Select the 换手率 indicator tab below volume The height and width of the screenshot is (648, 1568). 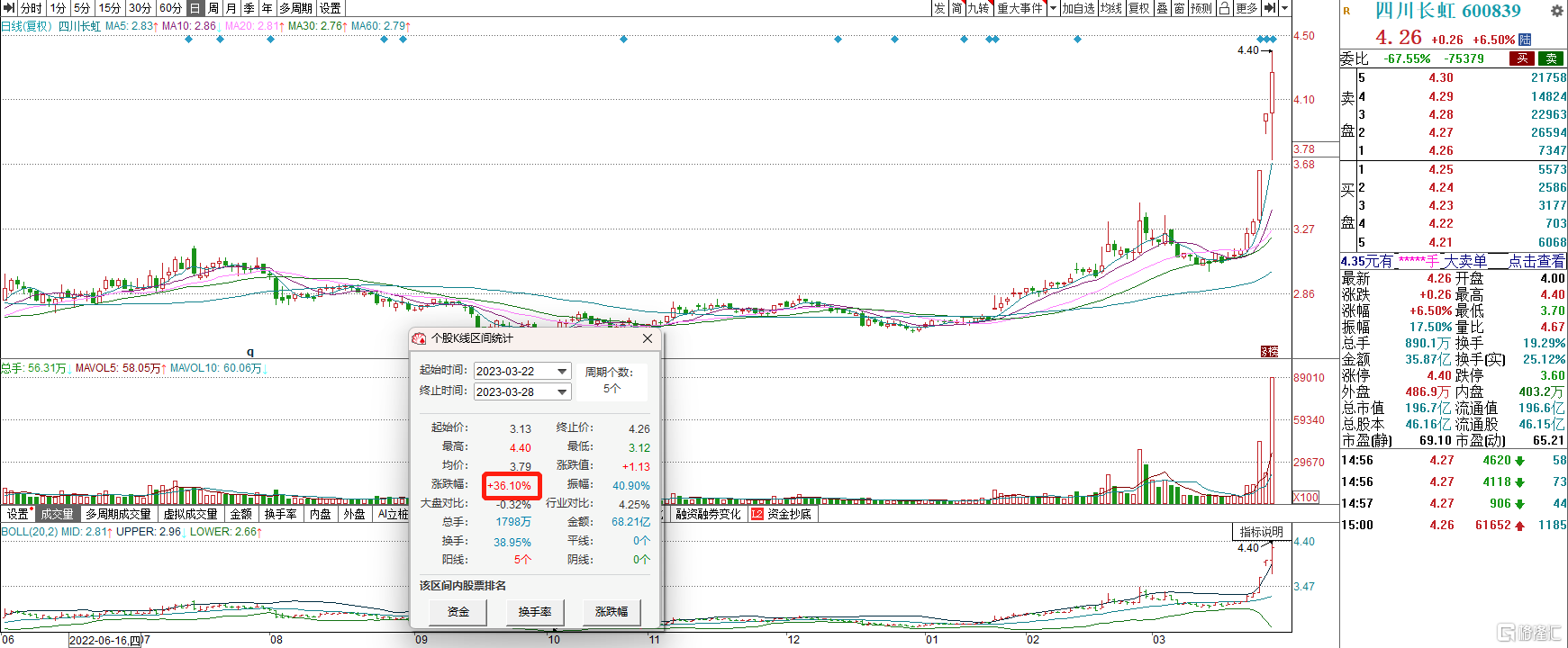281,514
